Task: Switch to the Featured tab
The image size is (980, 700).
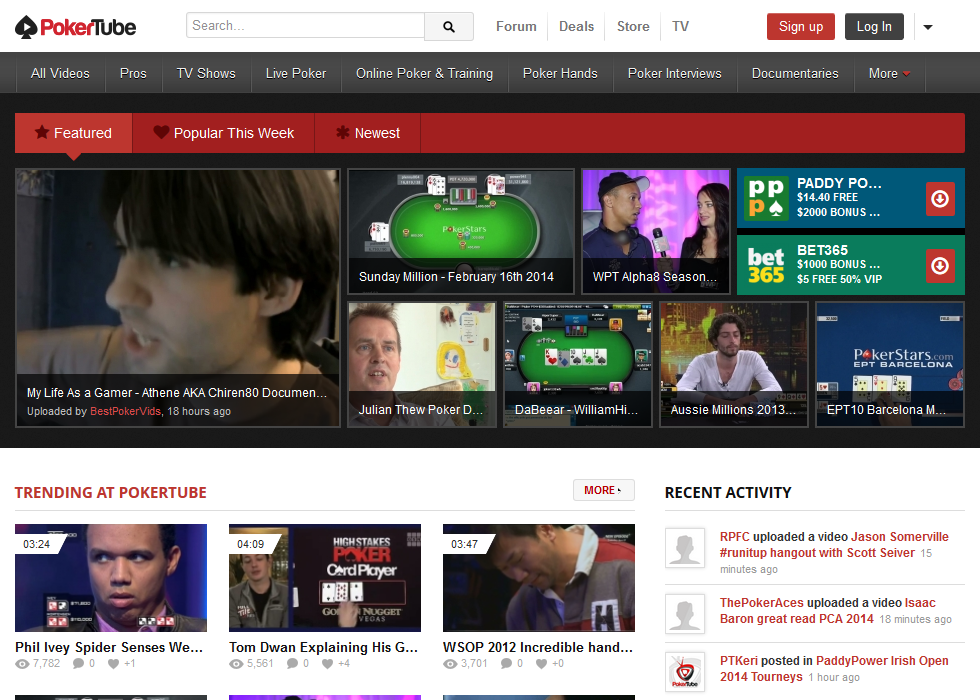Action: click(74, 133)
